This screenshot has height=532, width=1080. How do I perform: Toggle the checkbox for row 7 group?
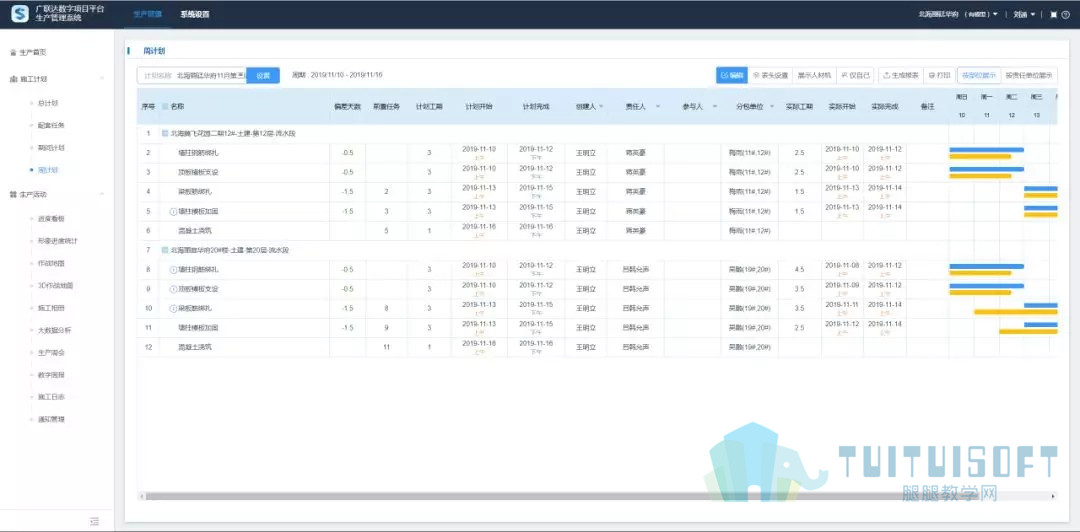[x=165, y=250]
